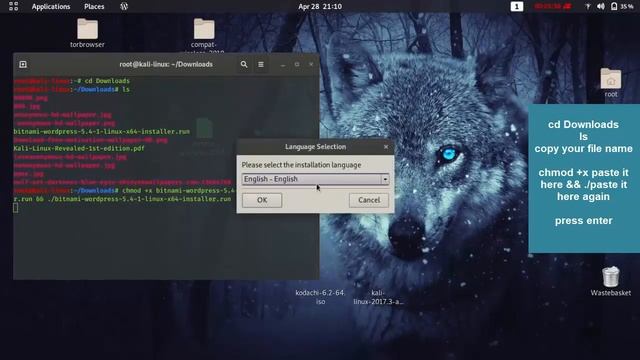The image size is (640, 360).
Task: Open the terminal search icon
Action: [x=244, y=64]
